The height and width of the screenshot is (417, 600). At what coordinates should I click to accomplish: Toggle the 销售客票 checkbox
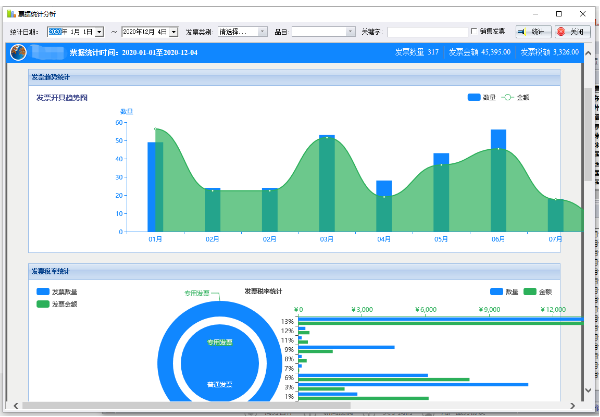click(474, 32)
